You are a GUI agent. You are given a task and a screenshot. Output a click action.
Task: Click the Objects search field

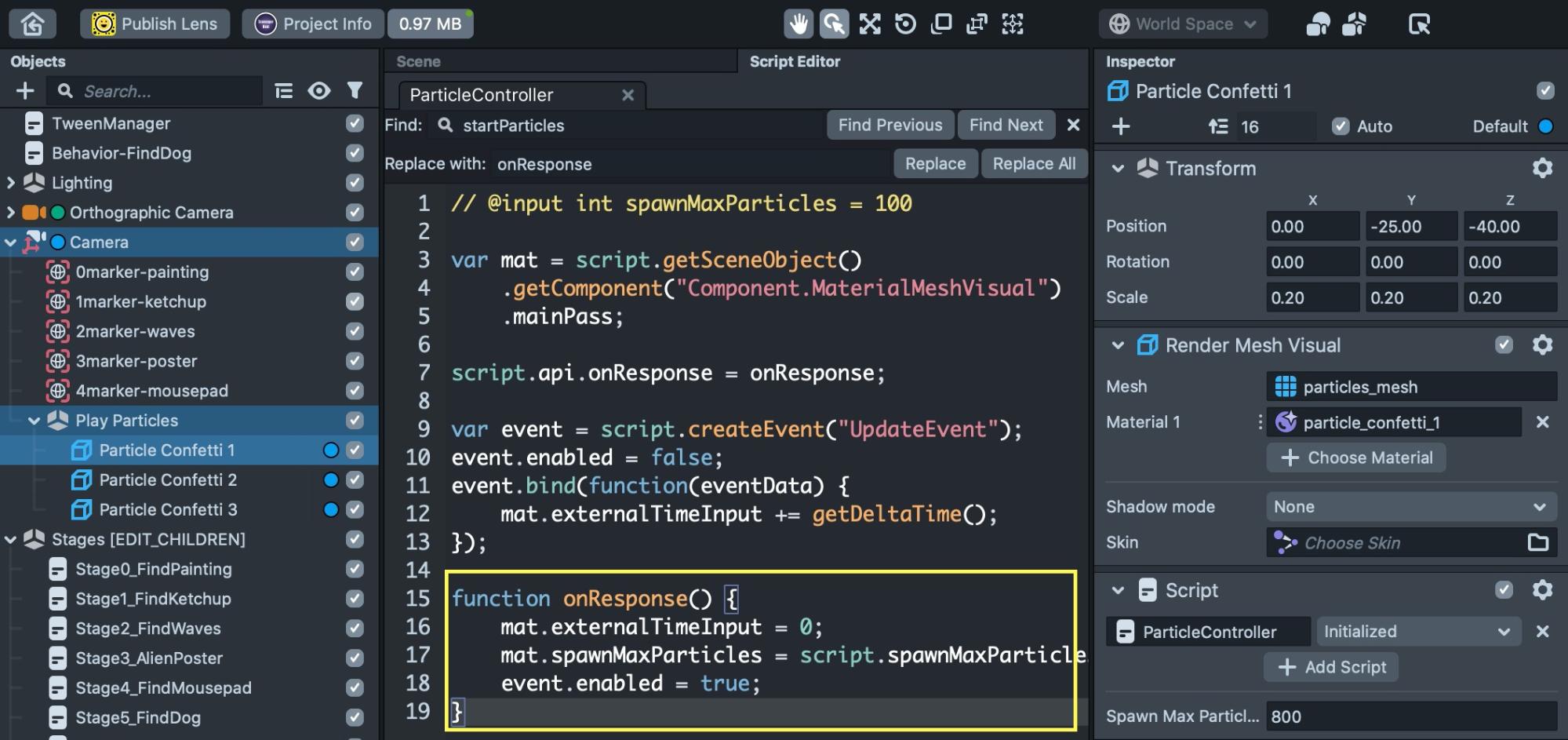pyautogui.click(x=155, y=91)
